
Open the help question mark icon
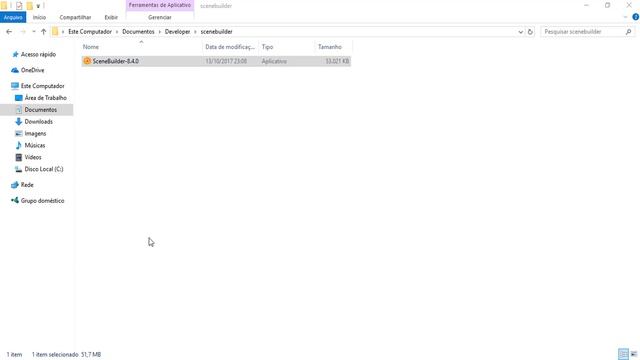pyautogui.click(x=636, y=17)
